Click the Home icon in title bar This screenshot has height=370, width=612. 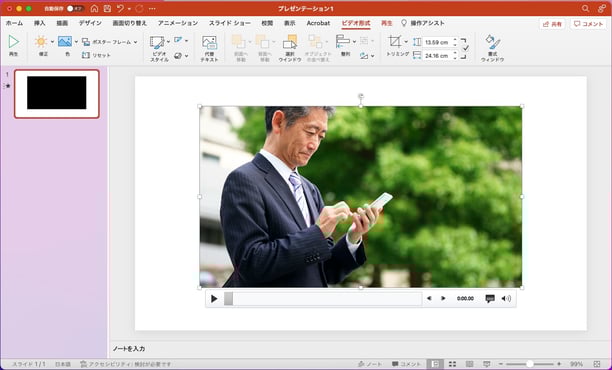[x=94, y=8]
